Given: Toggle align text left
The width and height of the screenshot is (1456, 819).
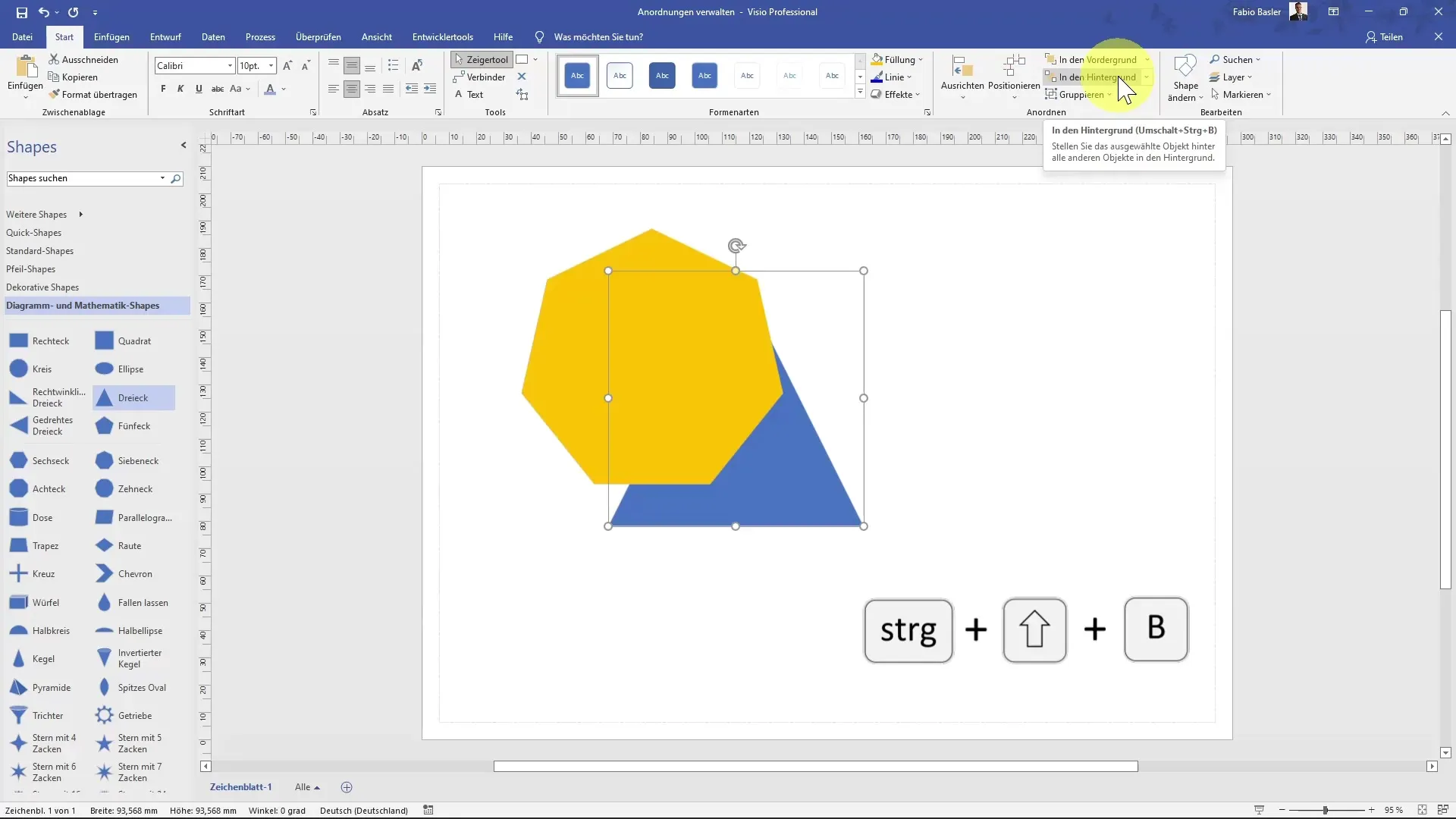Looking at the screenshot, I should [334, 89].
